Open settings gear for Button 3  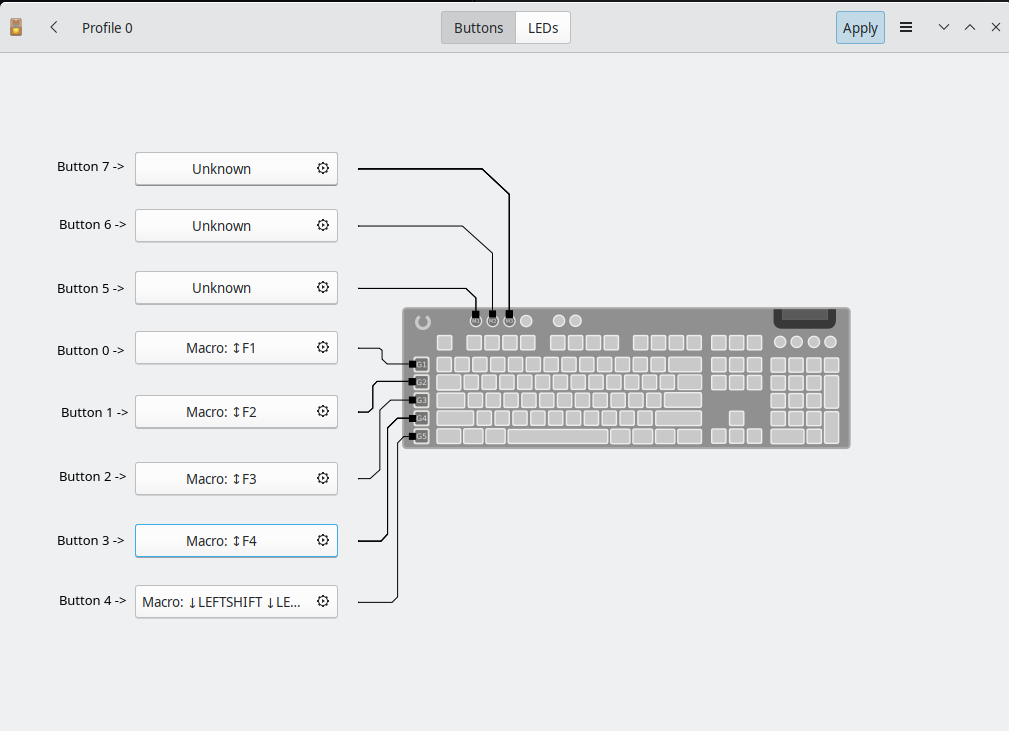coord(322,540)
